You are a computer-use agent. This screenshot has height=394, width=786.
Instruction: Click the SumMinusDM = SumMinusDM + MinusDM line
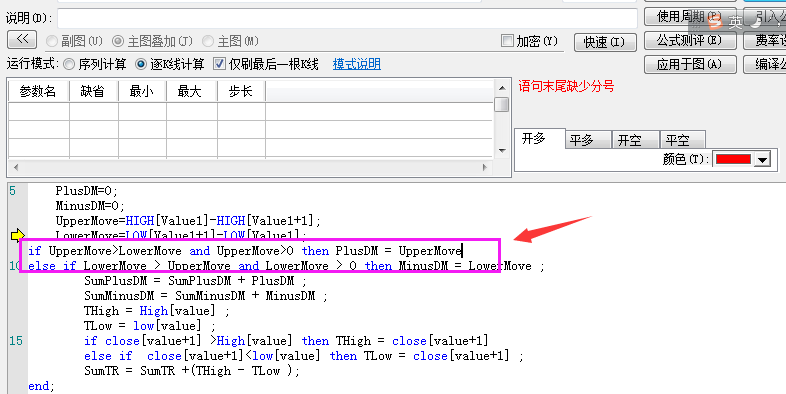click(206, 296)
